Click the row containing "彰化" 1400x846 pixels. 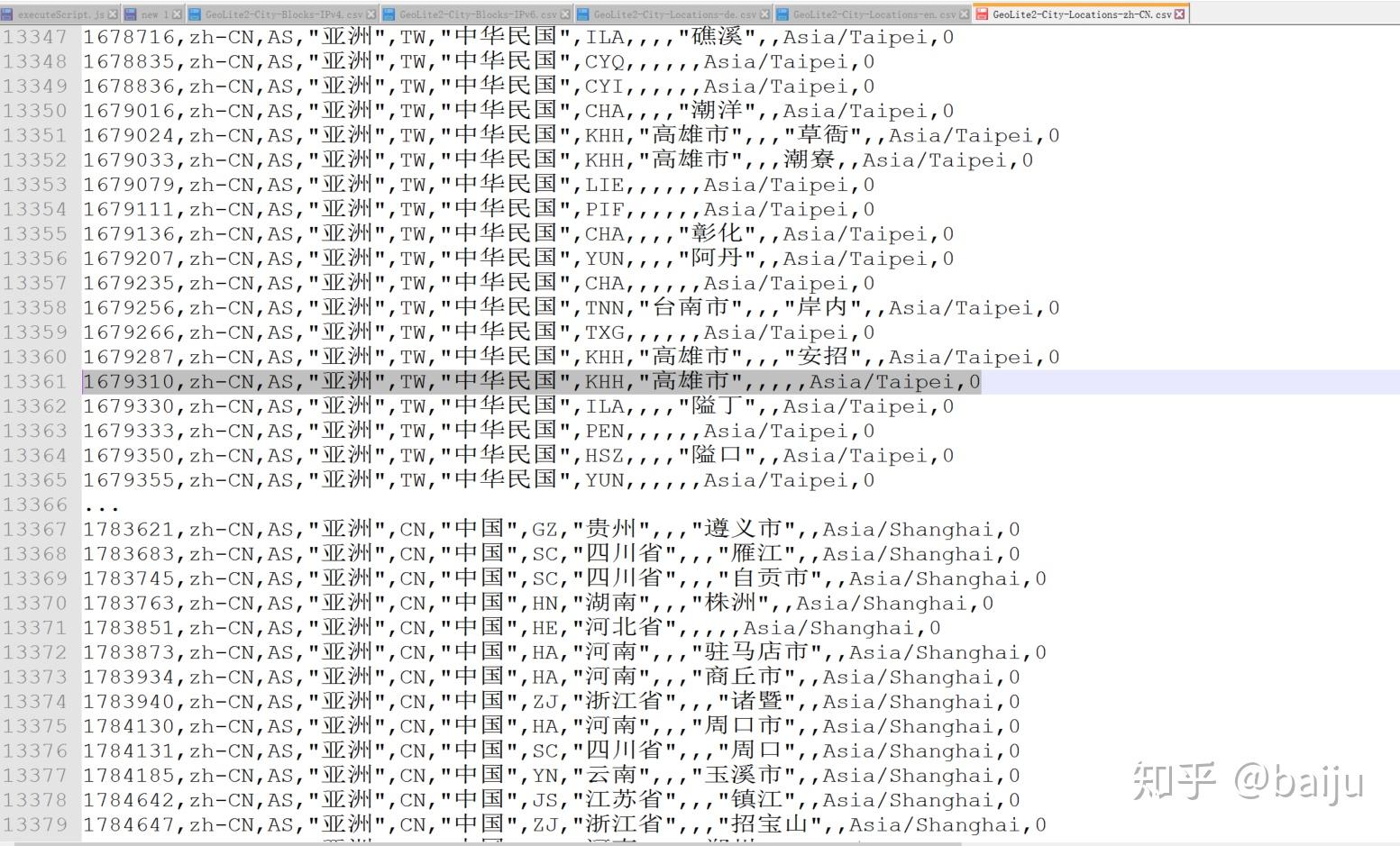[x=518, y=234]
